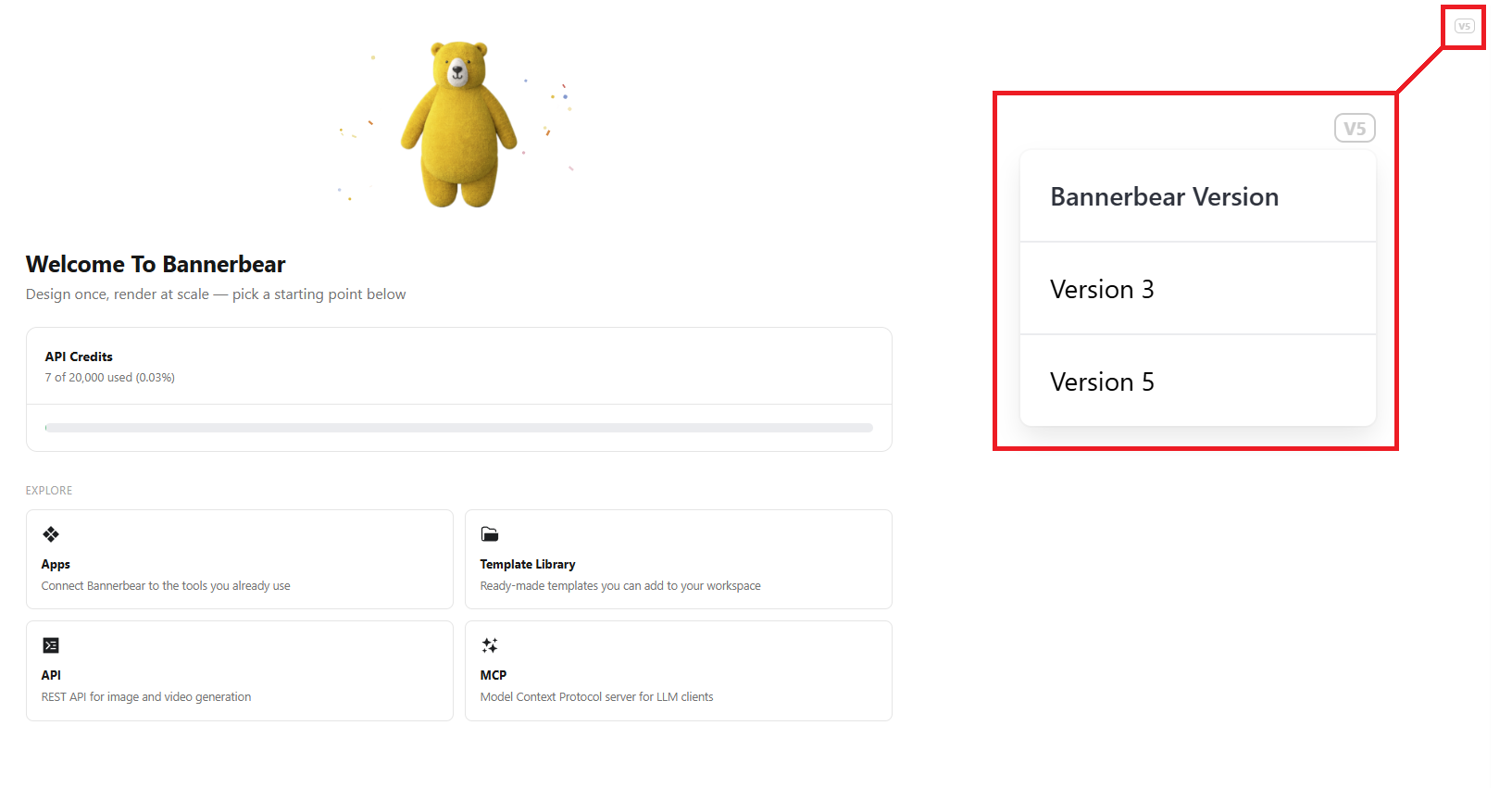
Task: Click the small V5 badge in top corner
Action: click(x=1464, y=26)
